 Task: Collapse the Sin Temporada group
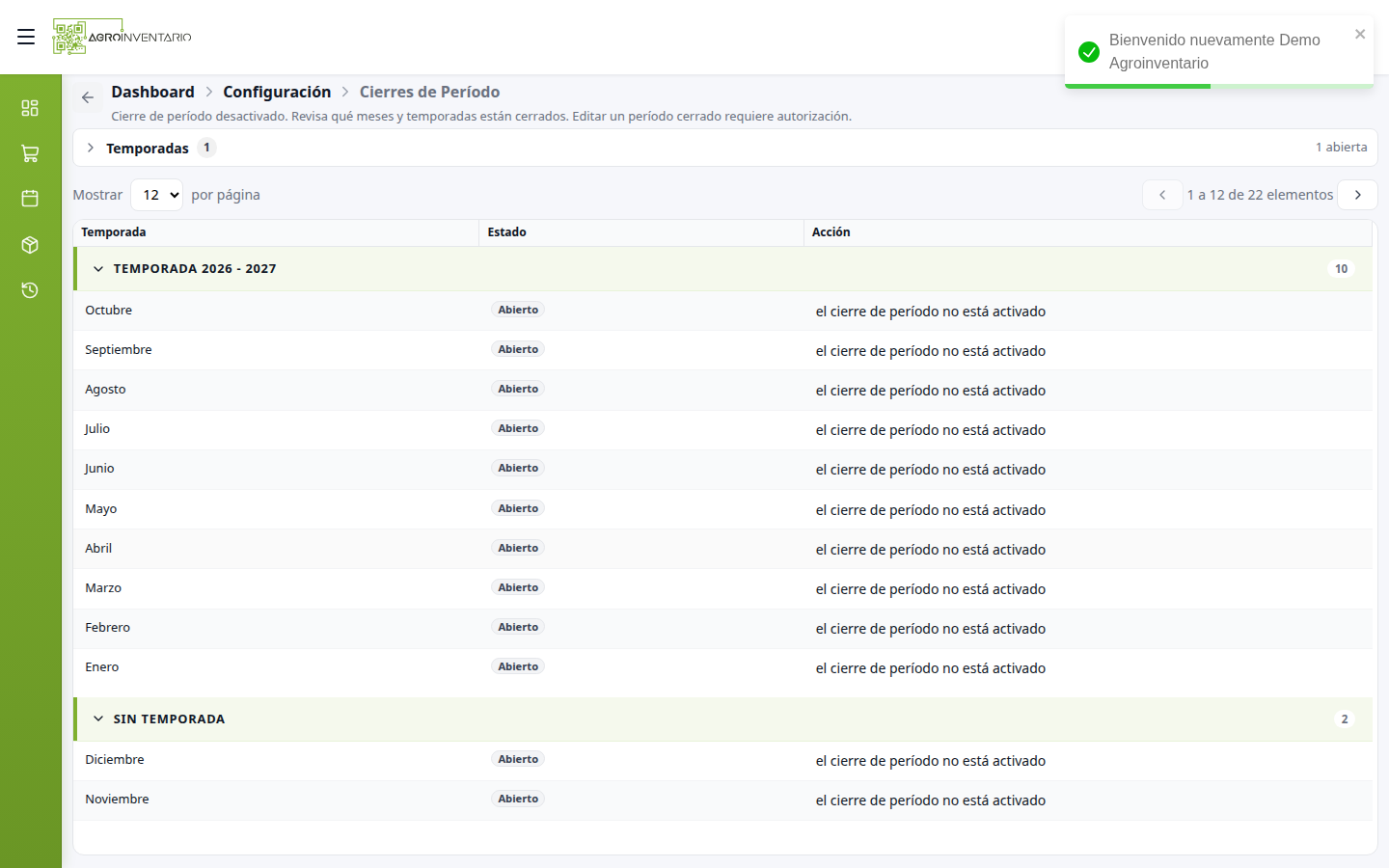click(98, 719)
